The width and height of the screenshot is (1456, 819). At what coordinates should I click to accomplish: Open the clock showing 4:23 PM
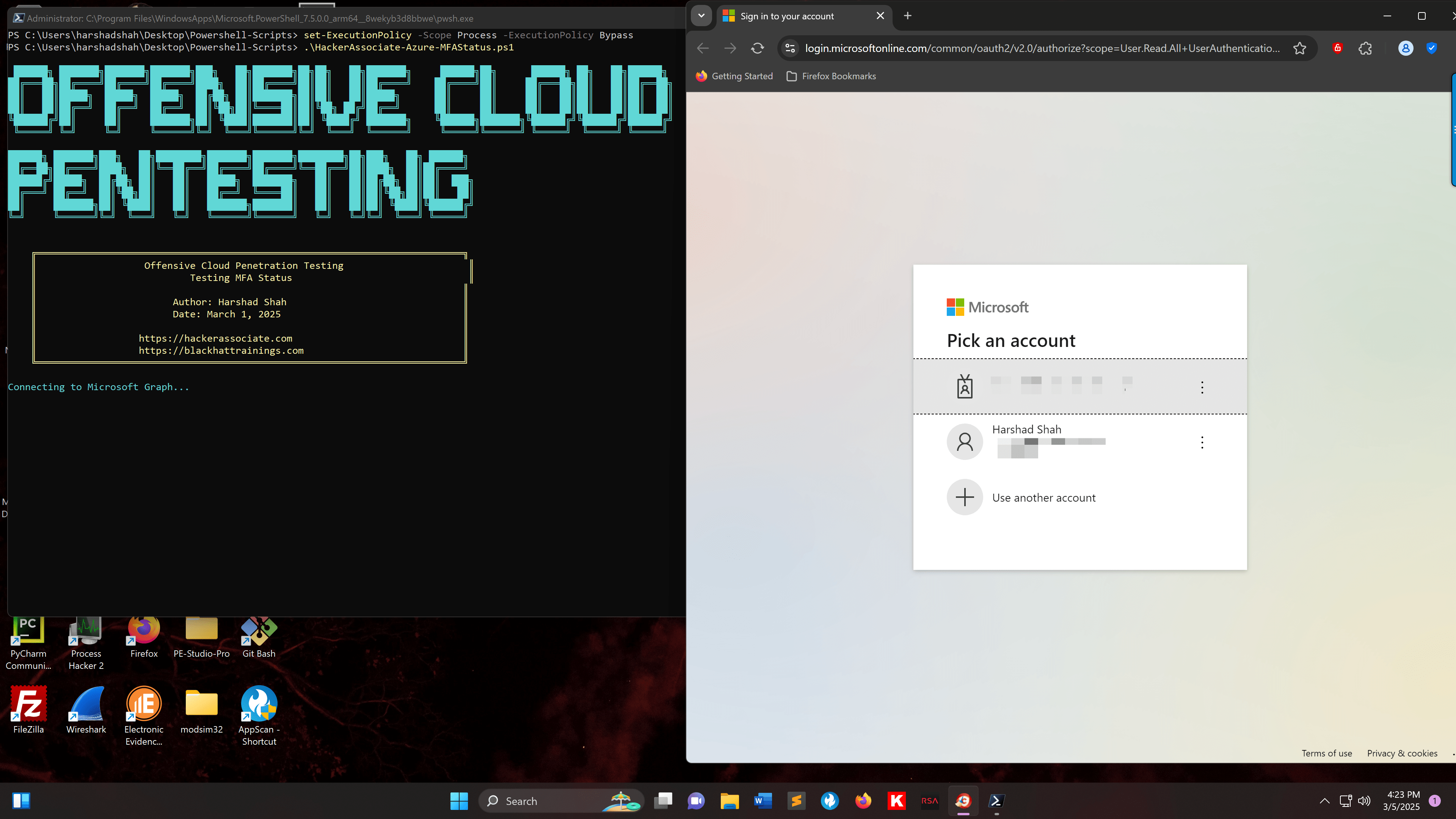[x=1402, y=801]
